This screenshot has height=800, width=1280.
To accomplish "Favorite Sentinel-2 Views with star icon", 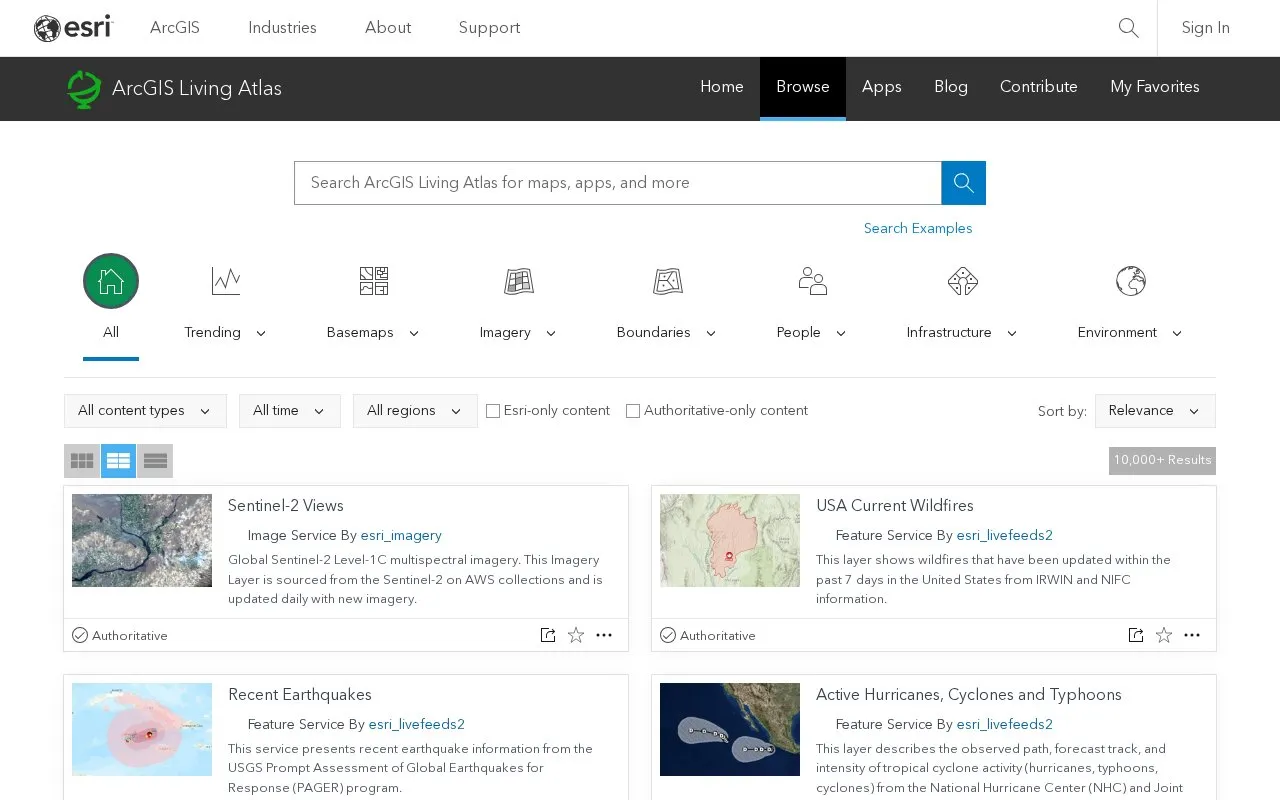I will tap(576, 635).
